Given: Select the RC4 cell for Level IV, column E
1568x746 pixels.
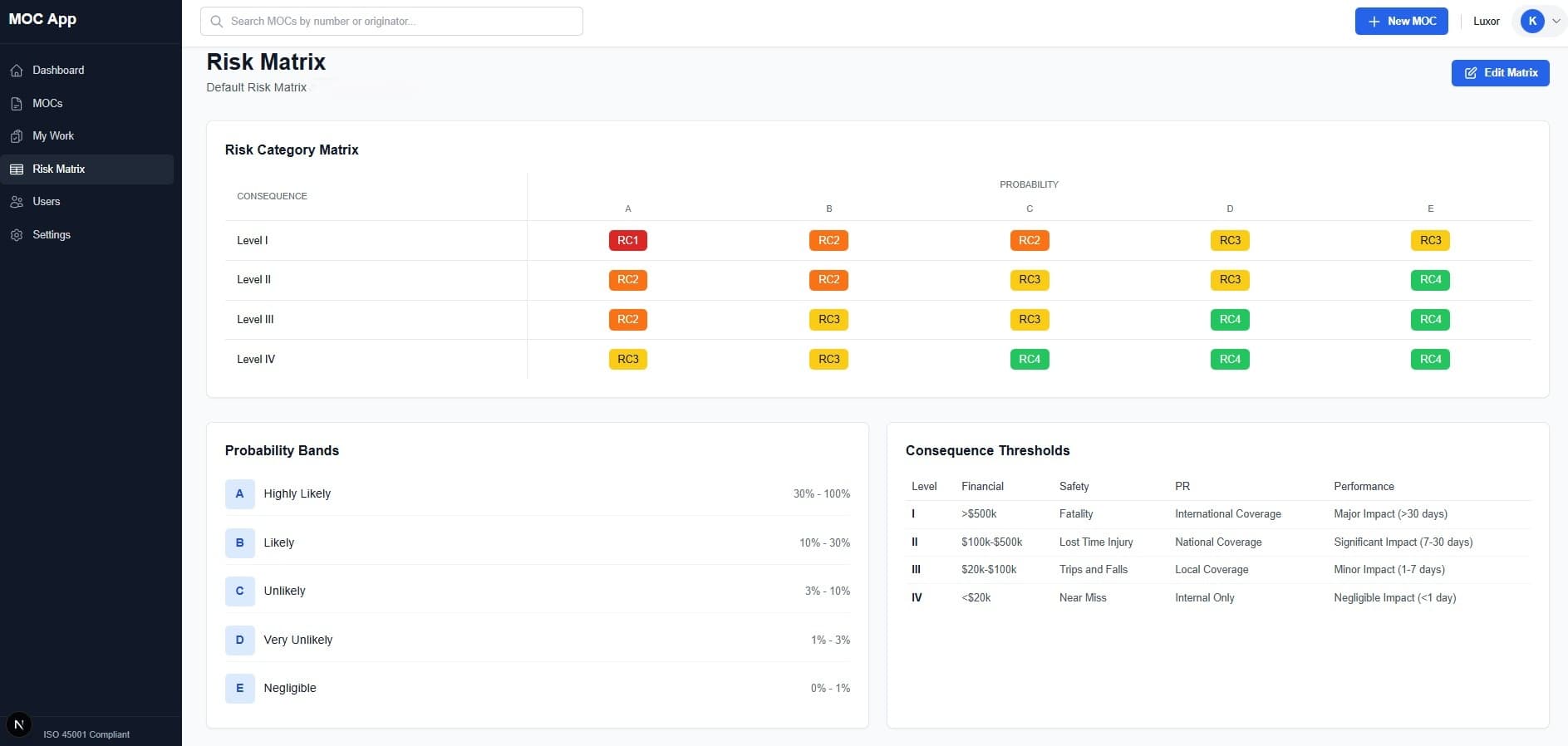Looking at the screenshot, I should [x=1430, y=360].
